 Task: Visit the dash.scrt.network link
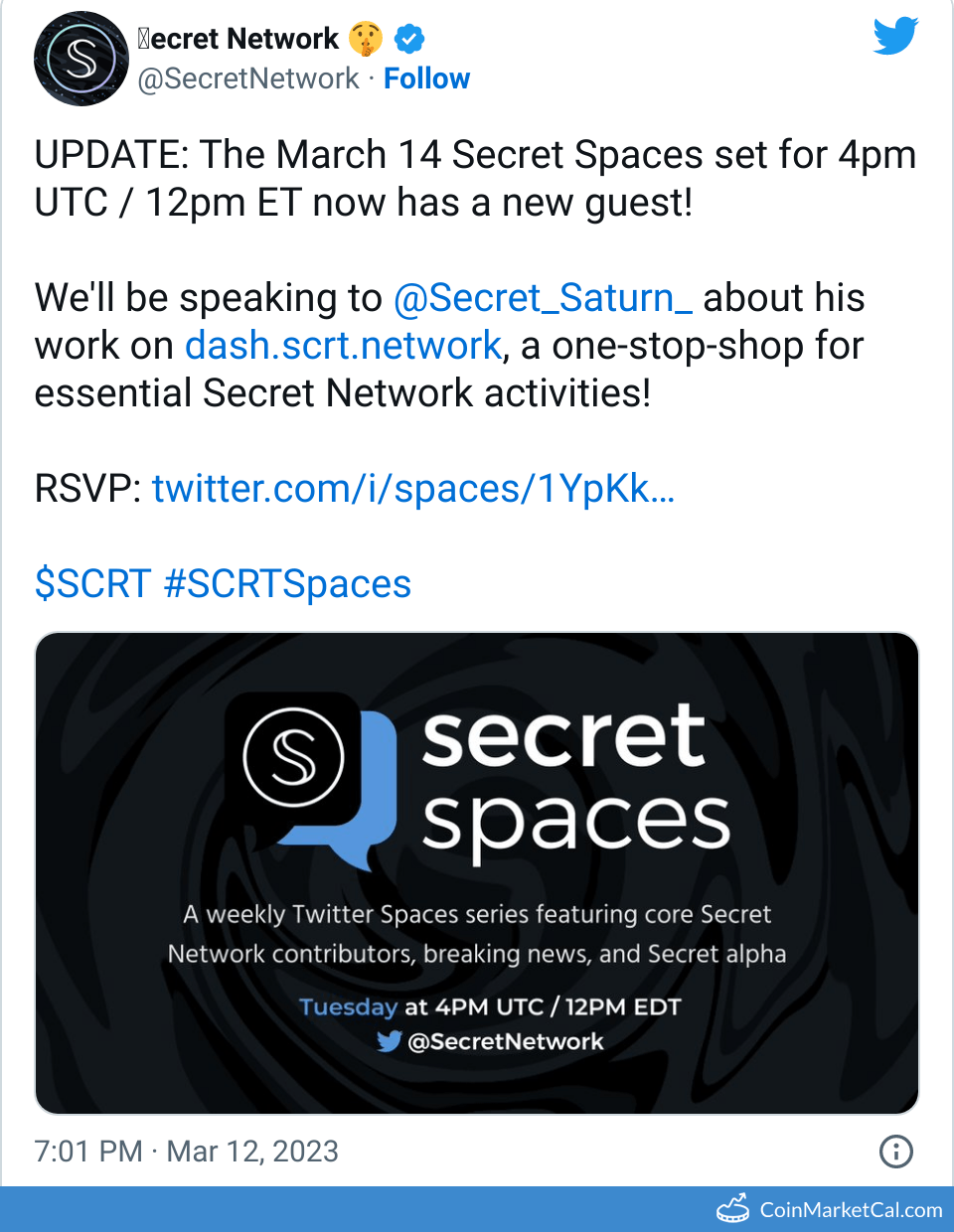[343, 346]
